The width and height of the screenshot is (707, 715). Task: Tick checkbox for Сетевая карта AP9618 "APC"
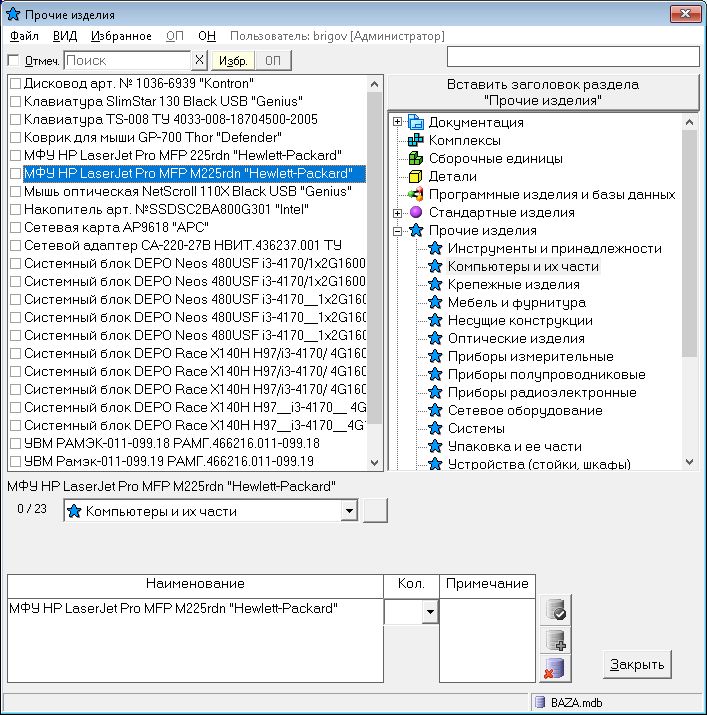click(15, 228)
